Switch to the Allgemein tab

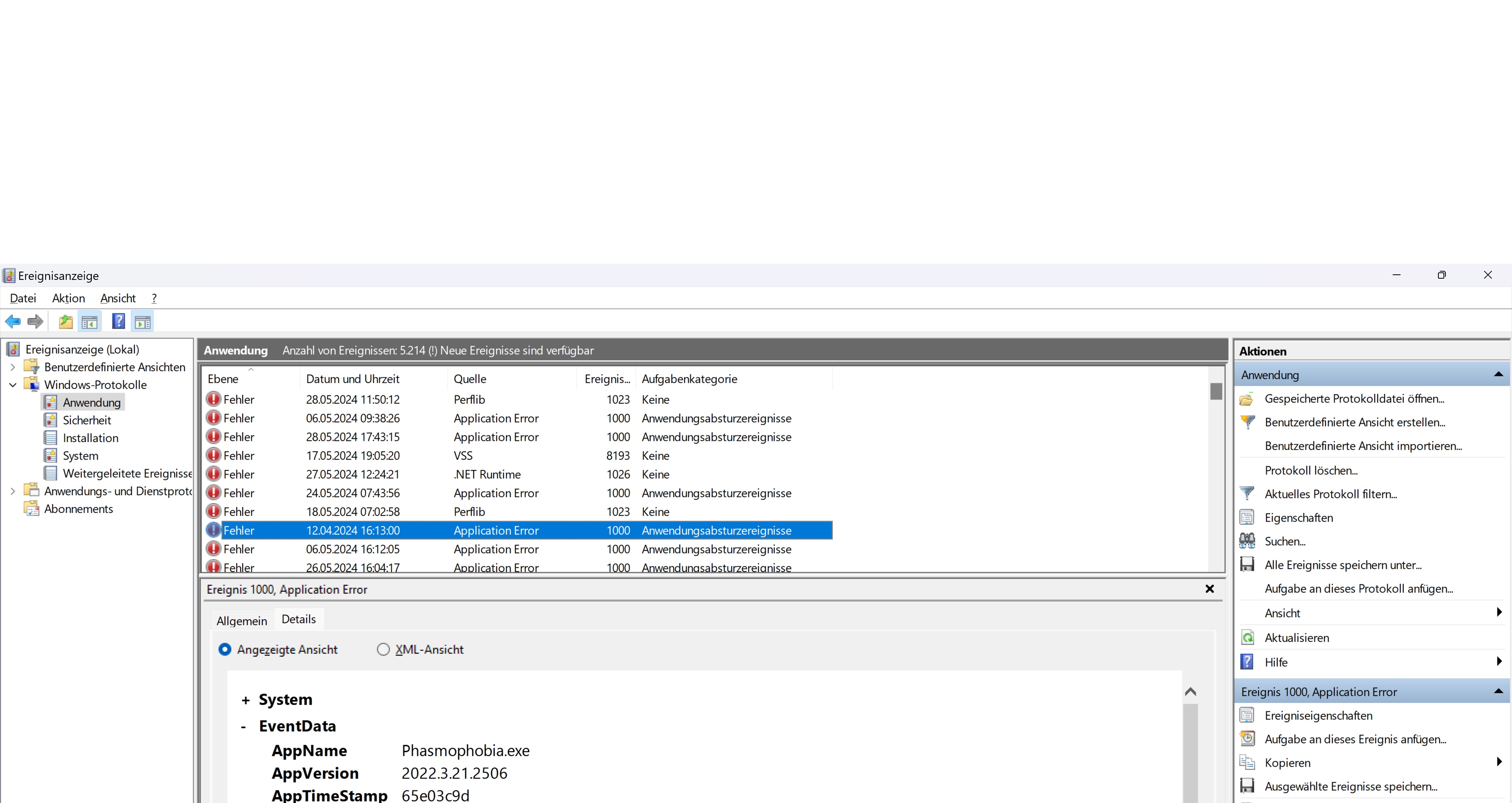(x=241, y=620)
